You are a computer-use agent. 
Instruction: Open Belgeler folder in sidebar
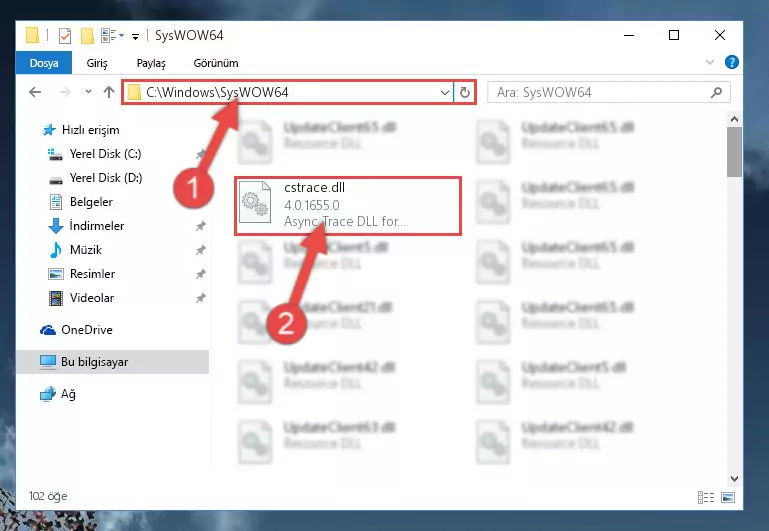[91, 202]
